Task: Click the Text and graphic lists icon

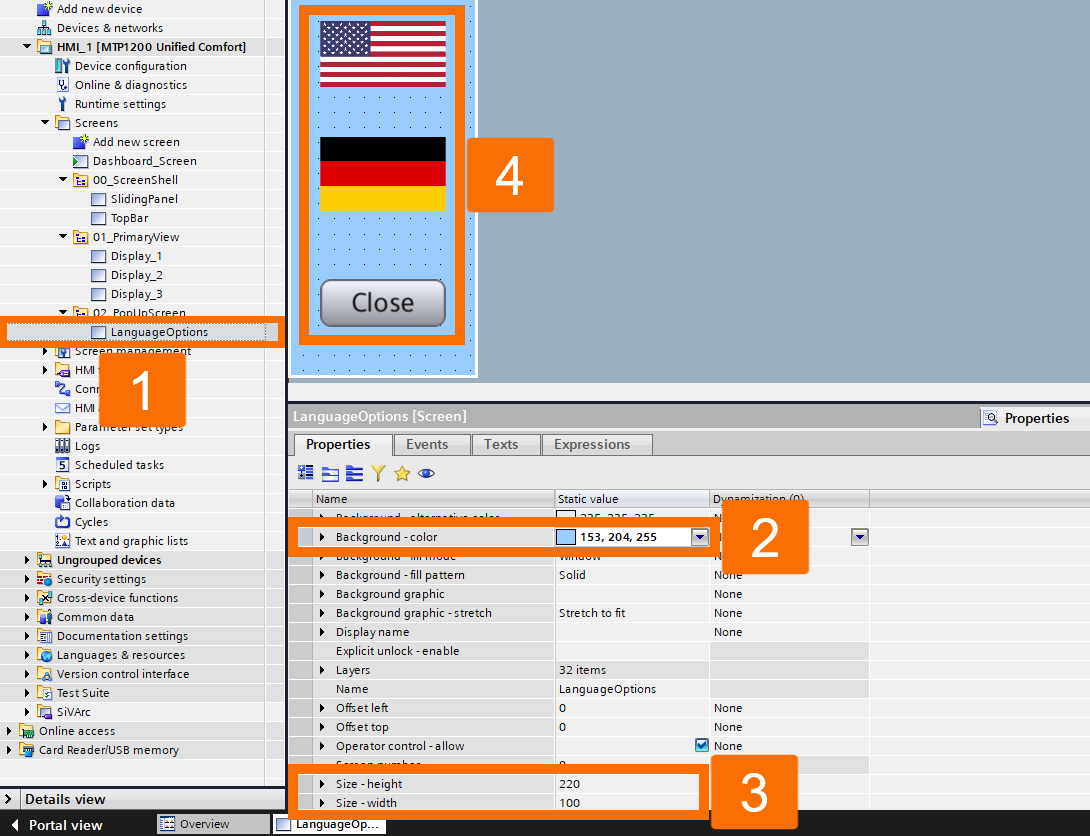Action: [x=63, y=541]
